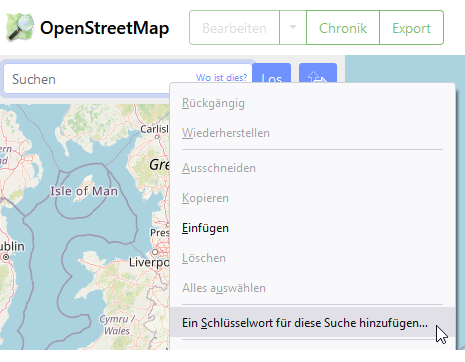Open the Chronik tab
465x362 pixels.
343,28
